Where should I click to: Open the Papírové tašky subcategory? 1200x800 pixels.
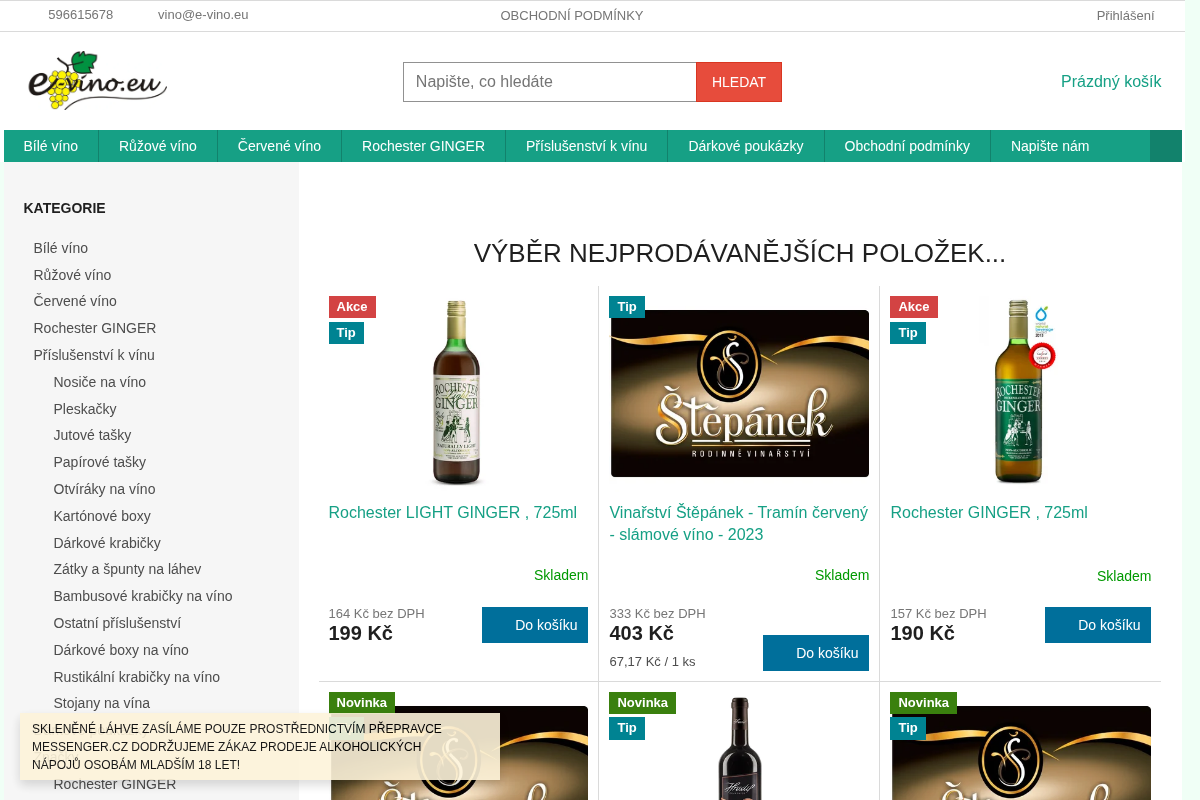coord(100,462)
